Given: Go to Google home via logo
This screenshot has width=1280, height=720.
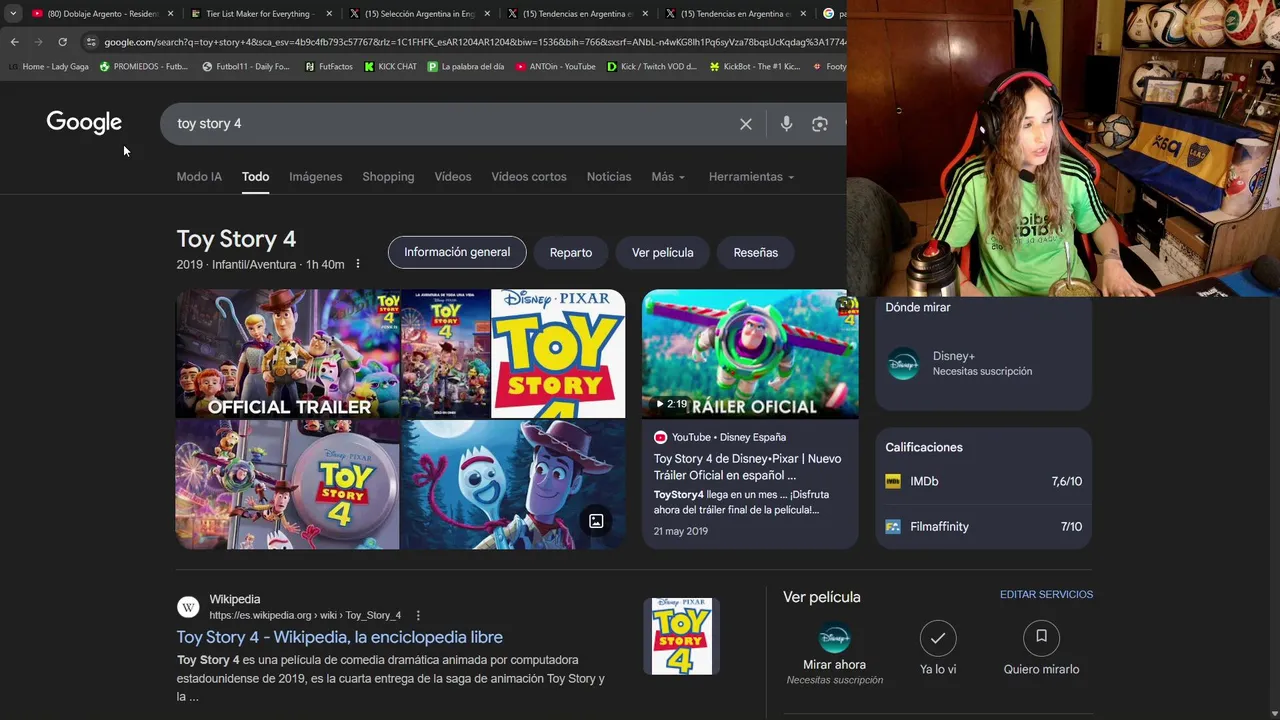Looking at the screenshot, I should click(84, 122).
